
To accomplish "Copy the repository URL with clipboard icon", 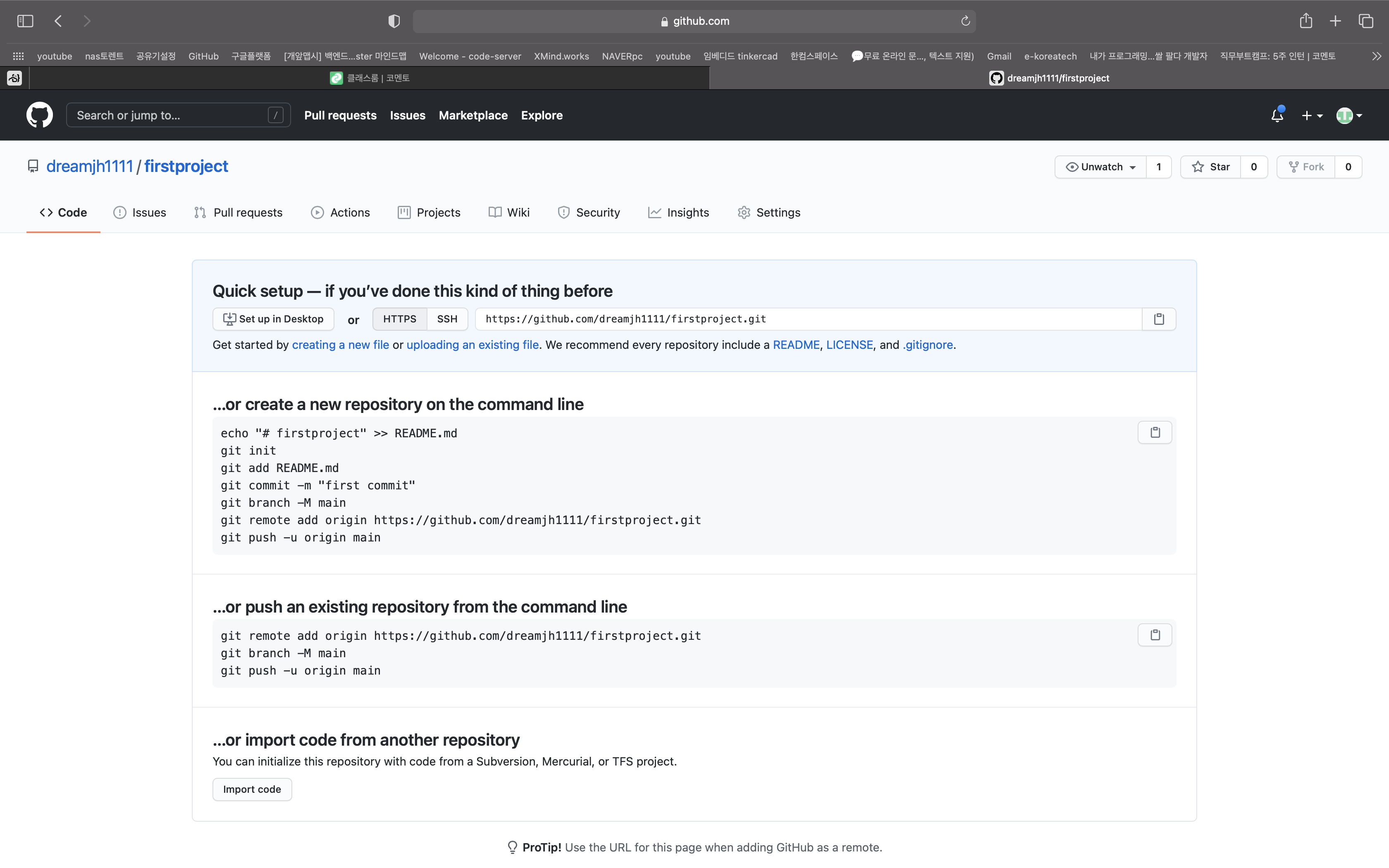I will click(x=1159, y=319).
